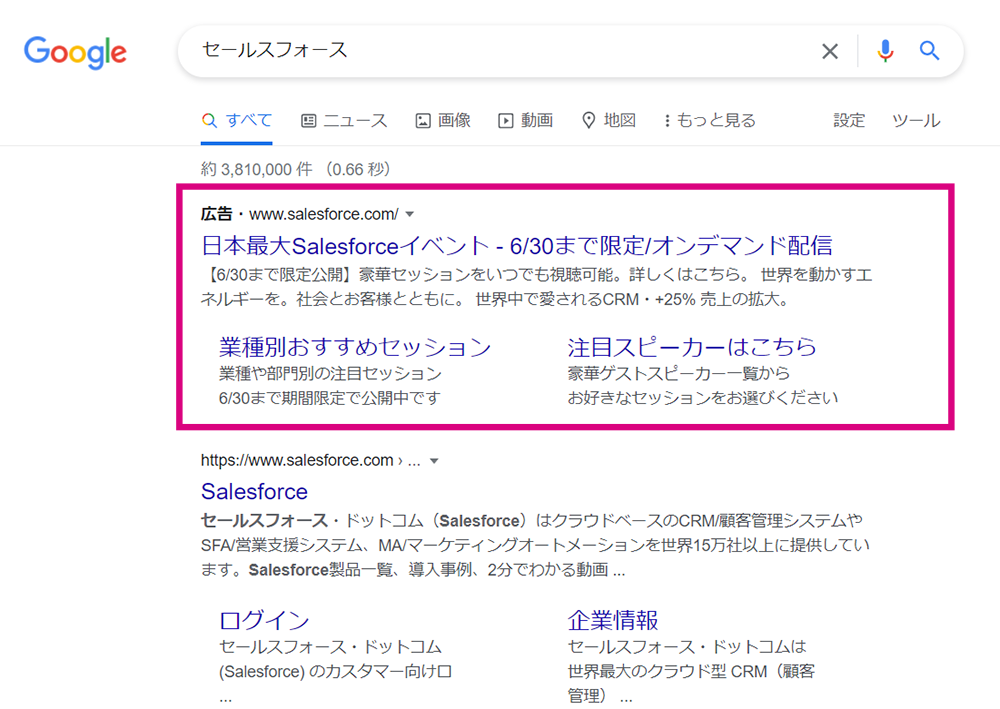Expand dropdown next to https://www.salesforce.com result
Screen dimensions: 1000x709
[x=434, y=461]
